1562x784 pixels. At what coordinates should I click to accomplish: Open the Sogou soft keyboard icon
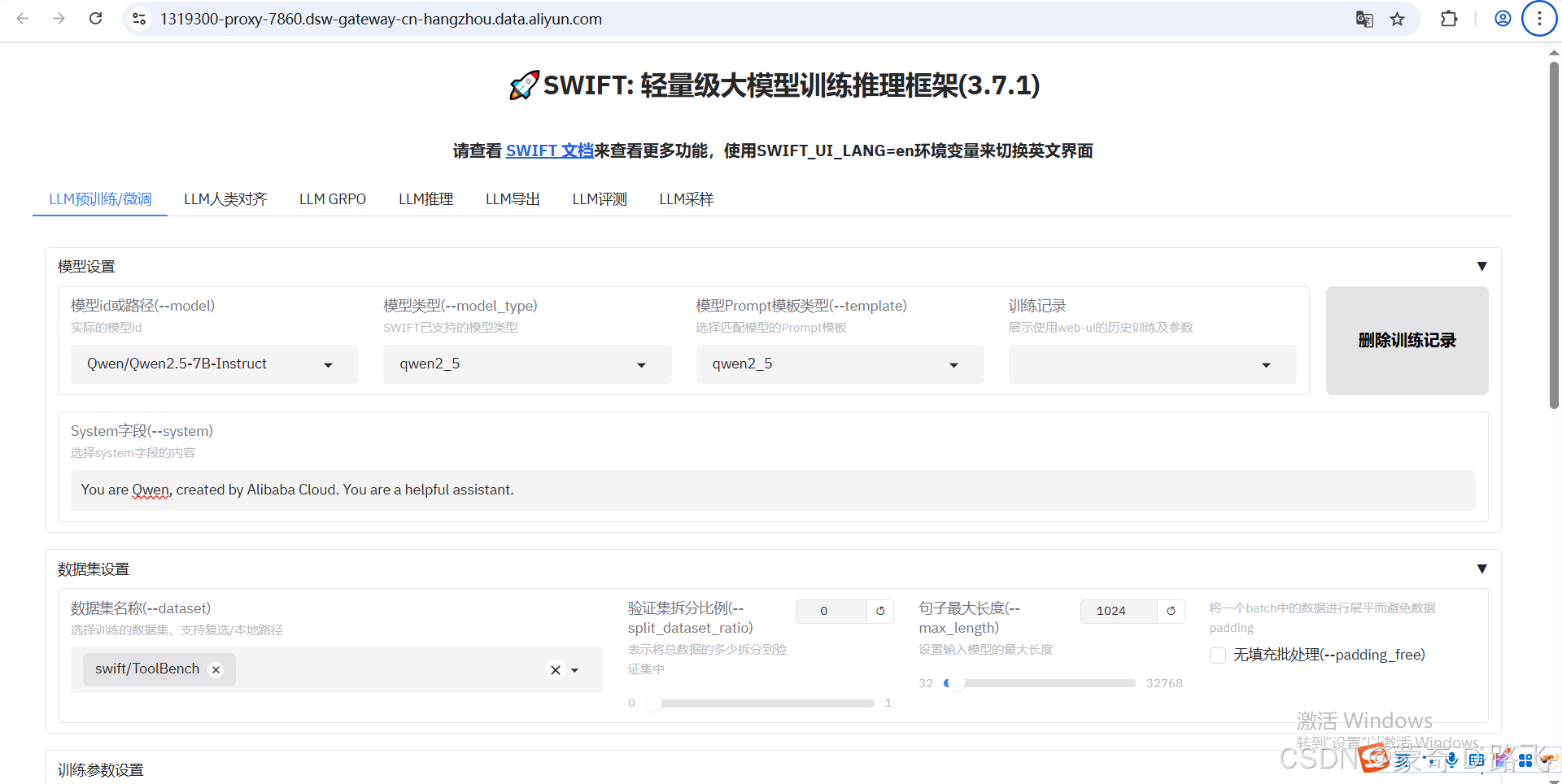(1477, 760)
